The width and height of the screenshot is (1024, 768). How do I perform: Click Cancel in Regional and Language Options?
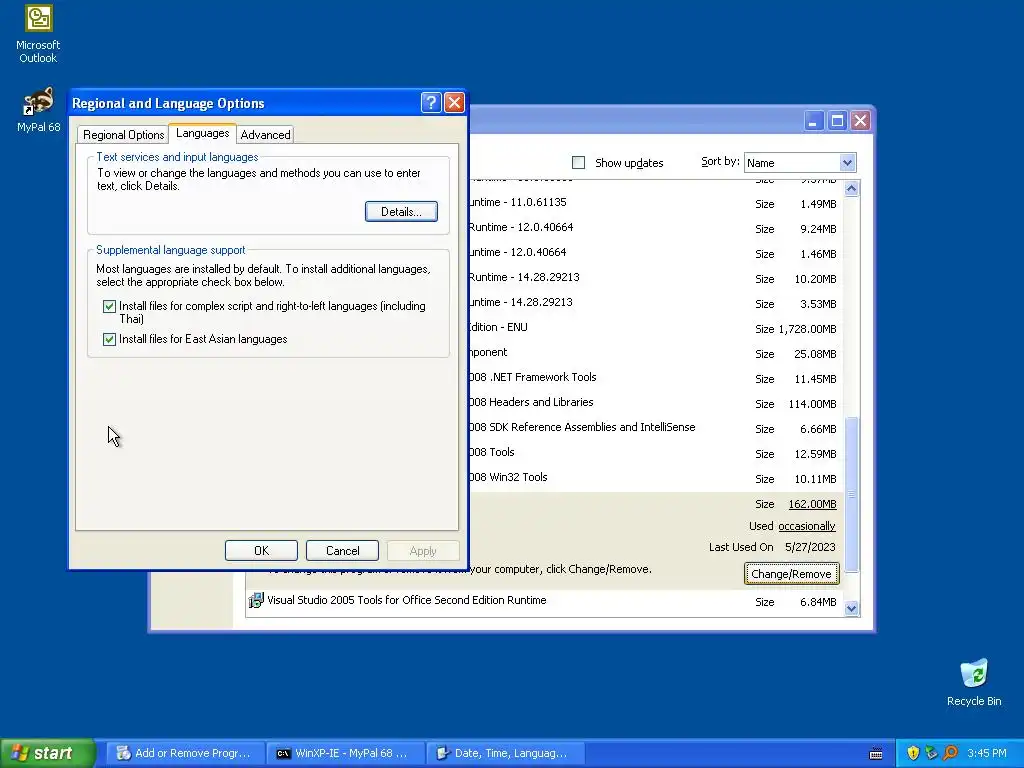(x=342, y=551)
